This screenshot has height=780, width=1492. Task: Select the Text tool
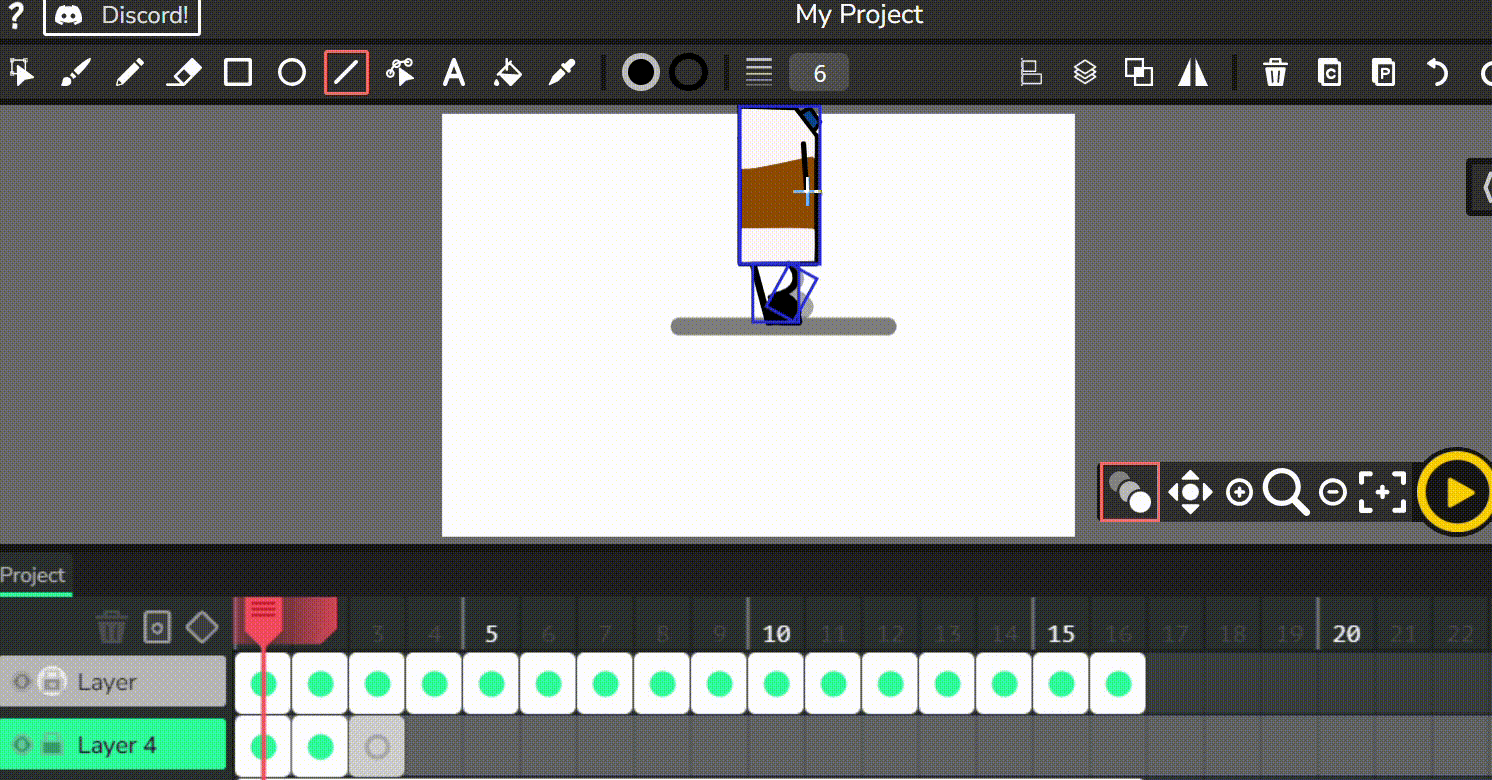(454, 73)
